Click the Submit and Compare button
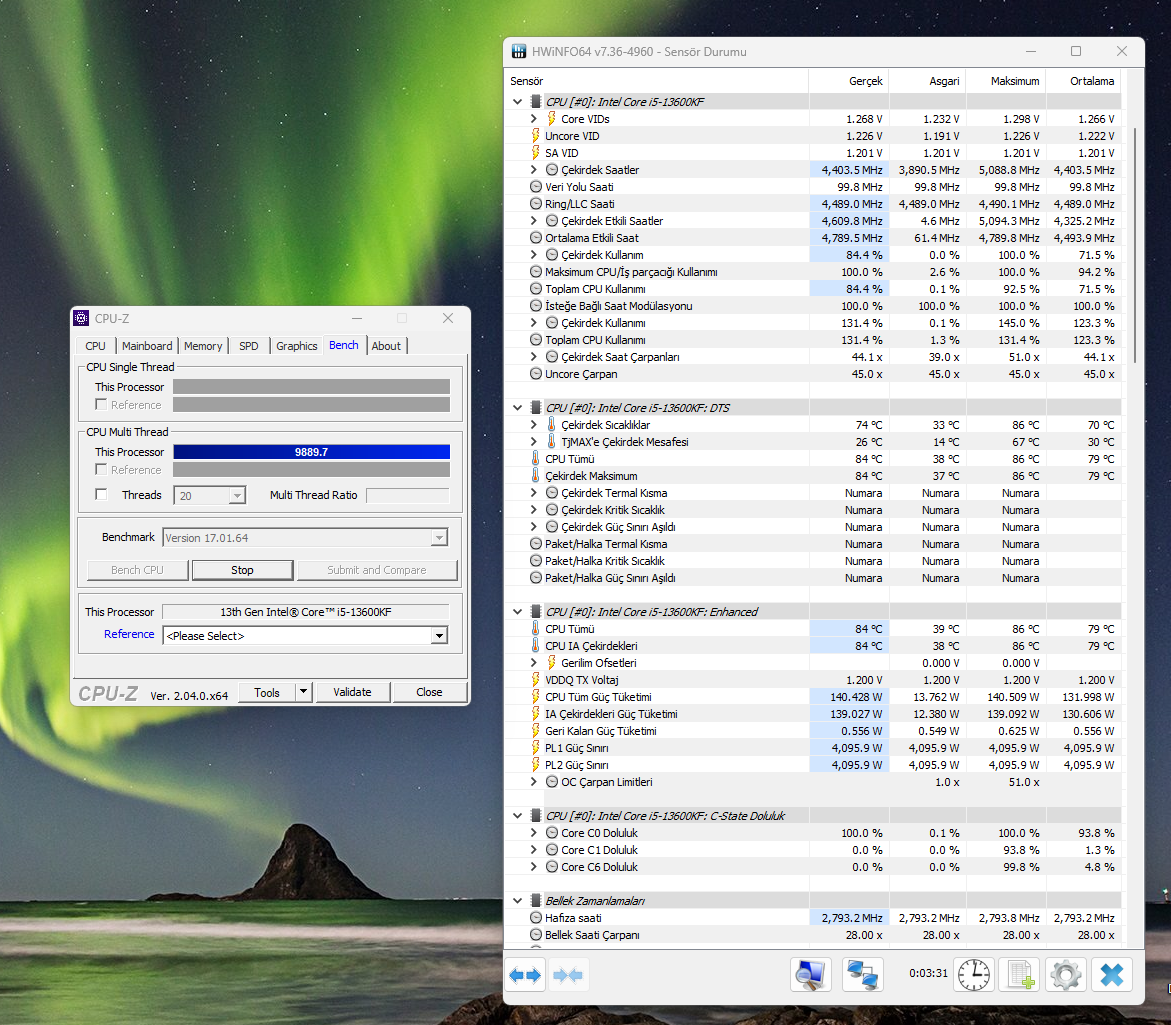Screen dimensions: 1171x1025 [x=377, y=570]
